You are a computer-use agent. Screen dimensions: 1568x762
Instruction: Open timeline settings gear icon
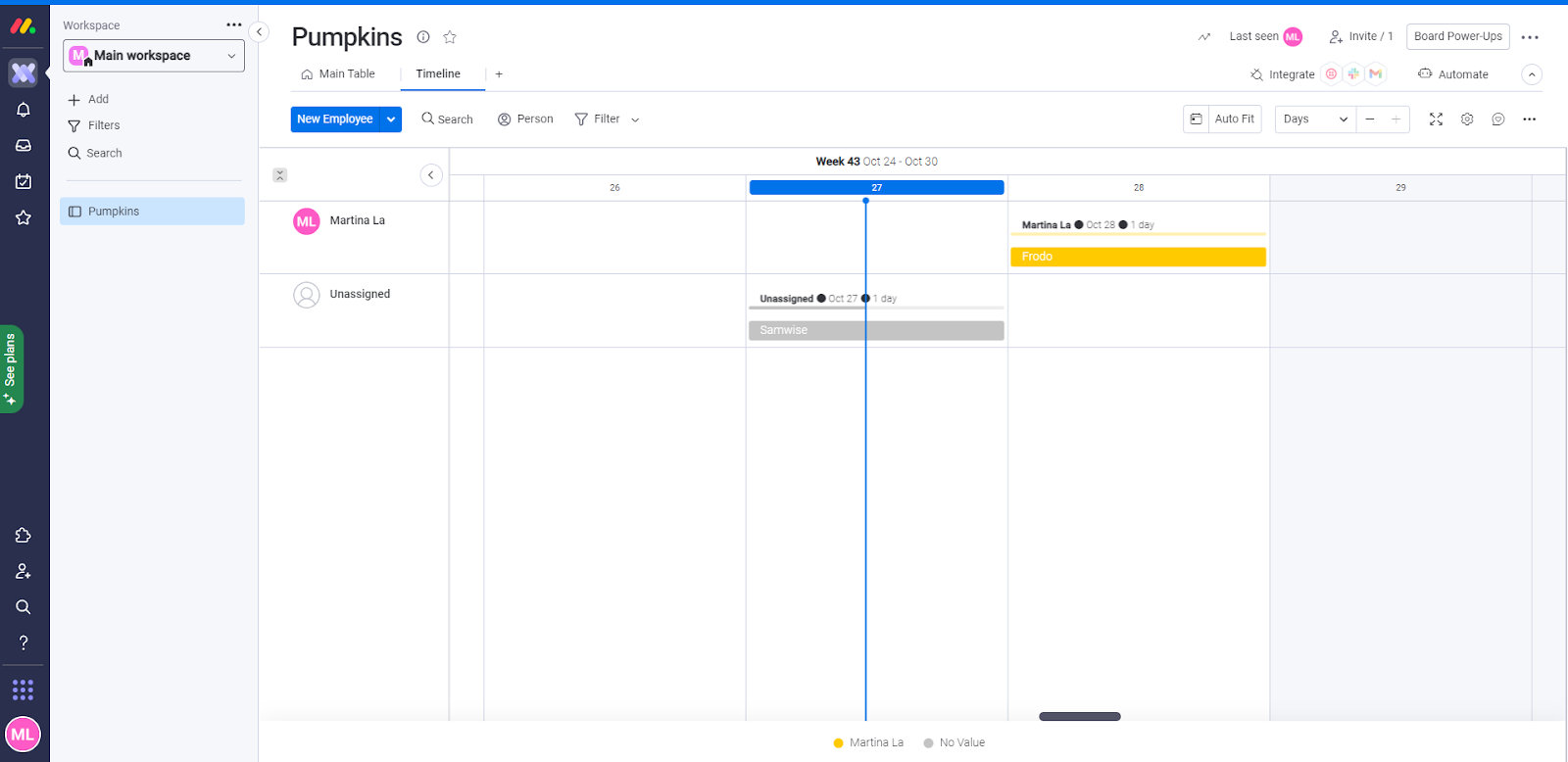click(x=1467, y=119)
